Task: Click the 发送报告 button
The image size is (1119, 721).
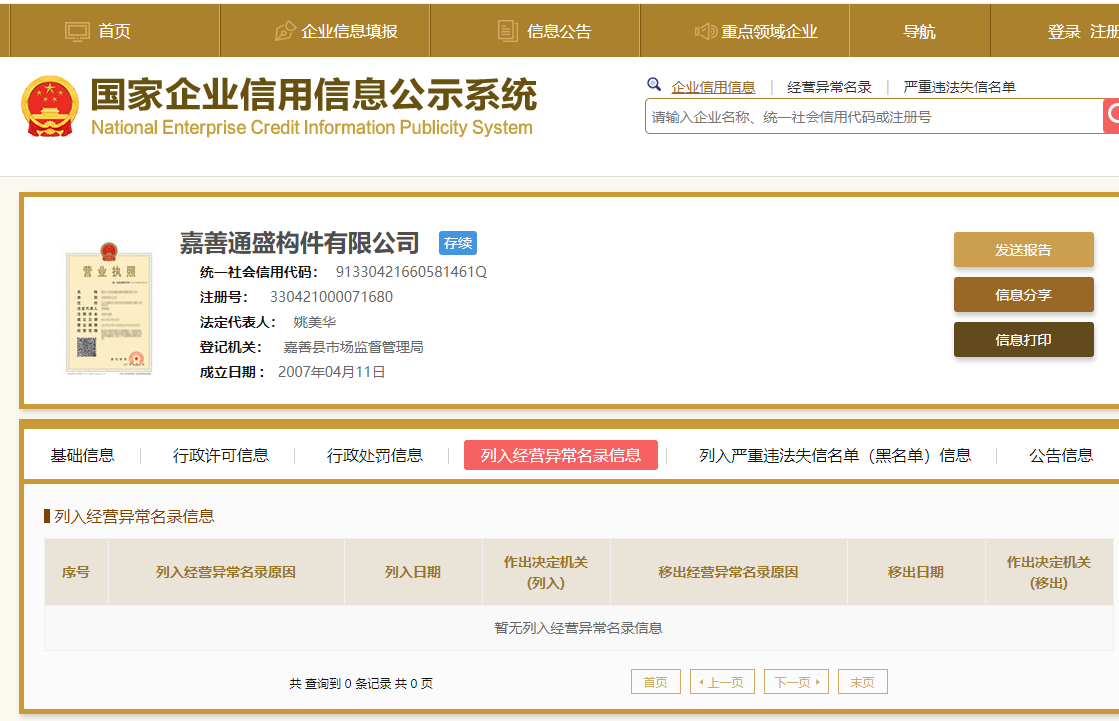Action: (x=1023, y=250)
